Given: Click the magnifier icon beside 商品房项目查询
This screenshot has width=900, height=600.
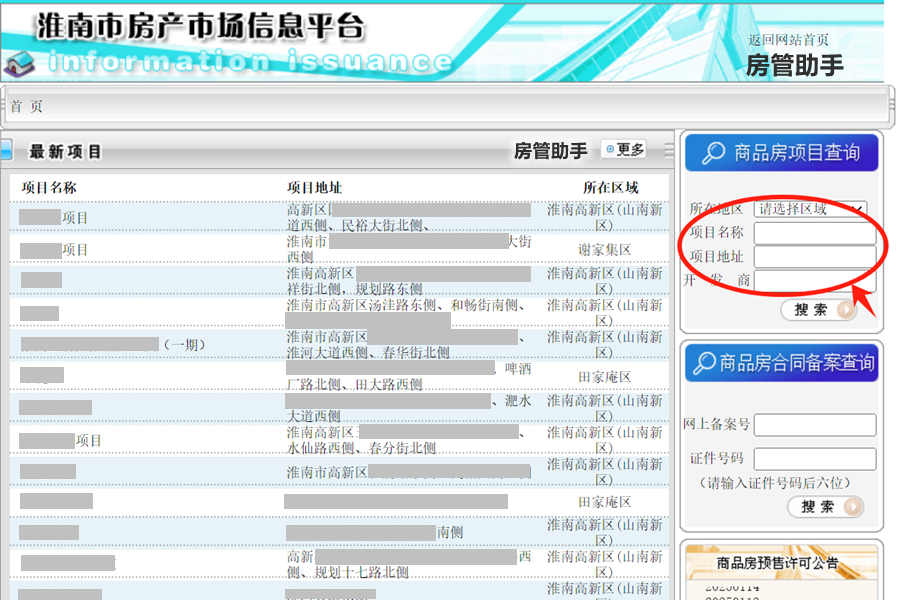Looking at the screenshot, I should (713, 153).
